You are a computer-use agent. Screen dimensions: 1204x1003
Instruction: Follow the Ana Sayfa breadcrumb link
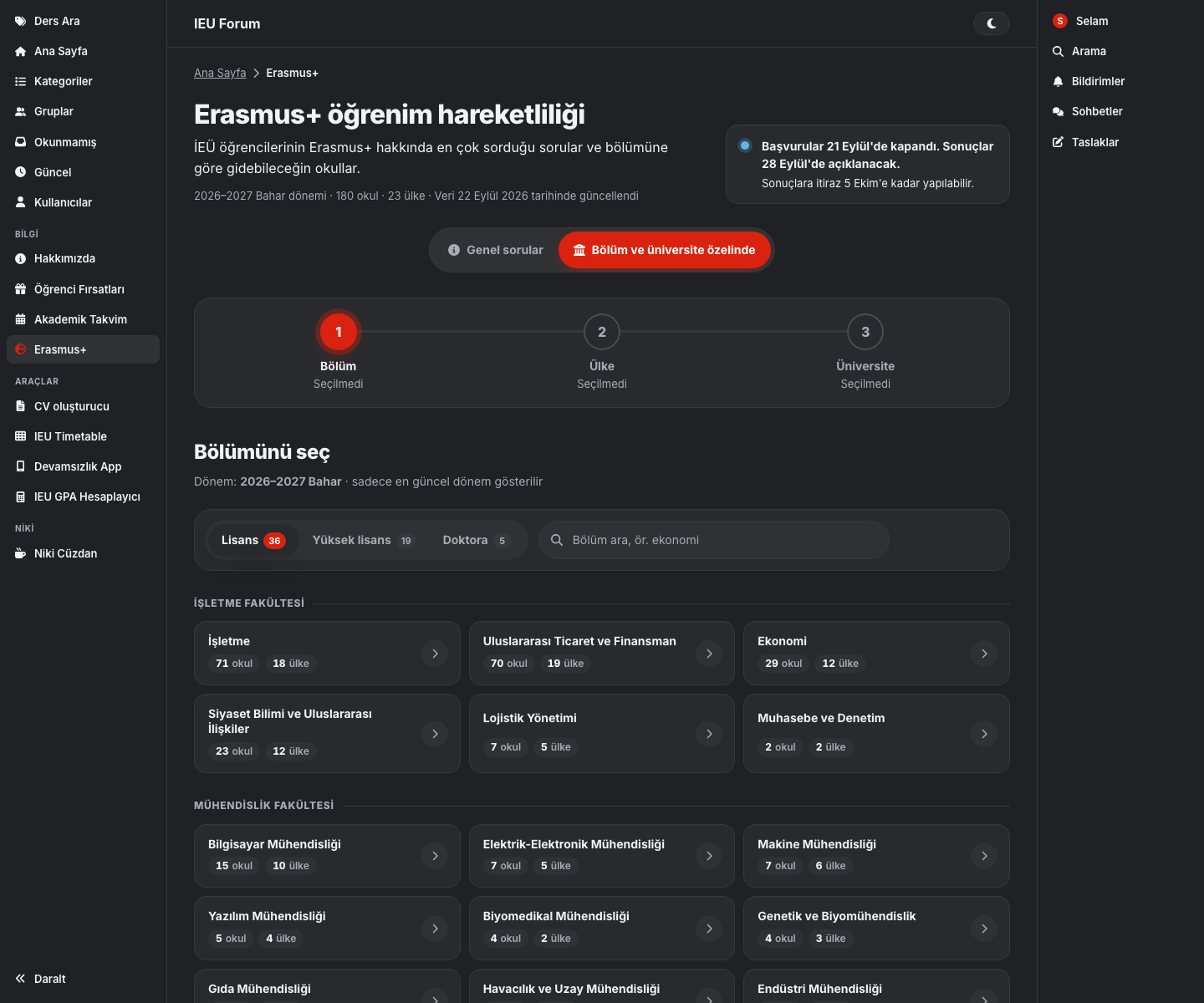click(220, 73)
